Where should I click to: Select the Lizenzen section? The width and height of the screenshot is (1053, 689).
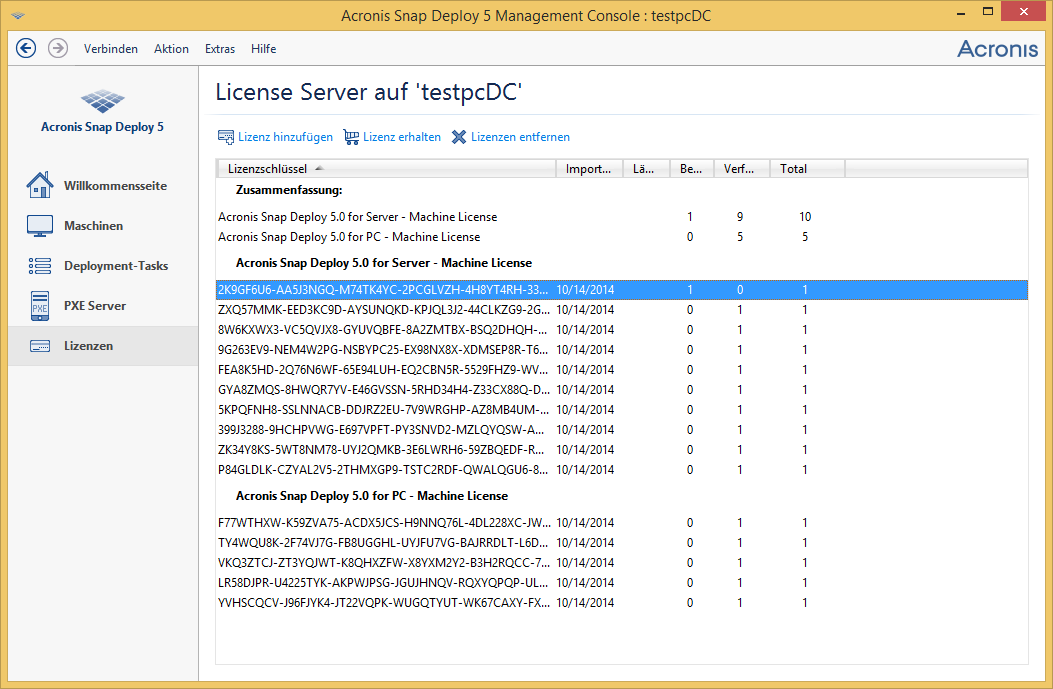103,346
